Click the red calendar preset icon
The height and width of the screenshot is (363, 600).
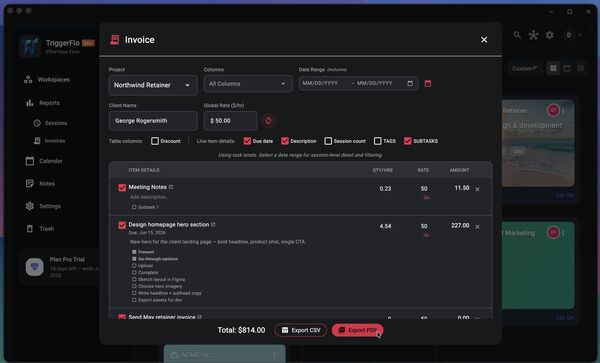click(428, 83)
